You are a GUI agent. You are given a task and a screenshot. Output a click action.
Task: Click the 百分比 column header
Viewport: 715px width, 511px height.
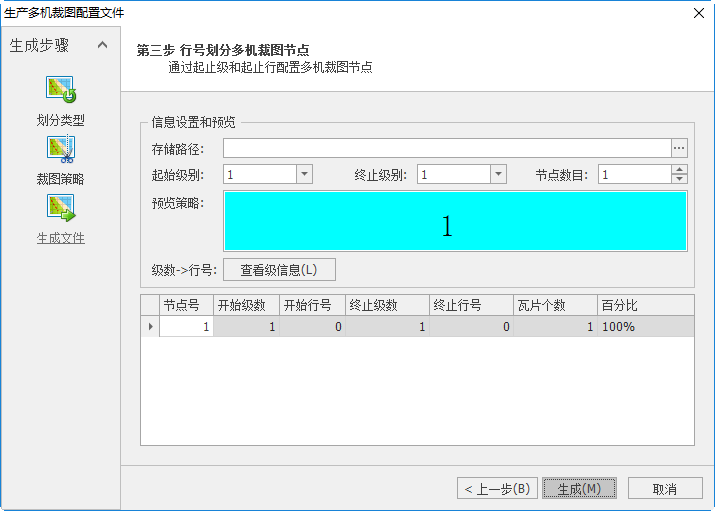click(x=645, y=305)
